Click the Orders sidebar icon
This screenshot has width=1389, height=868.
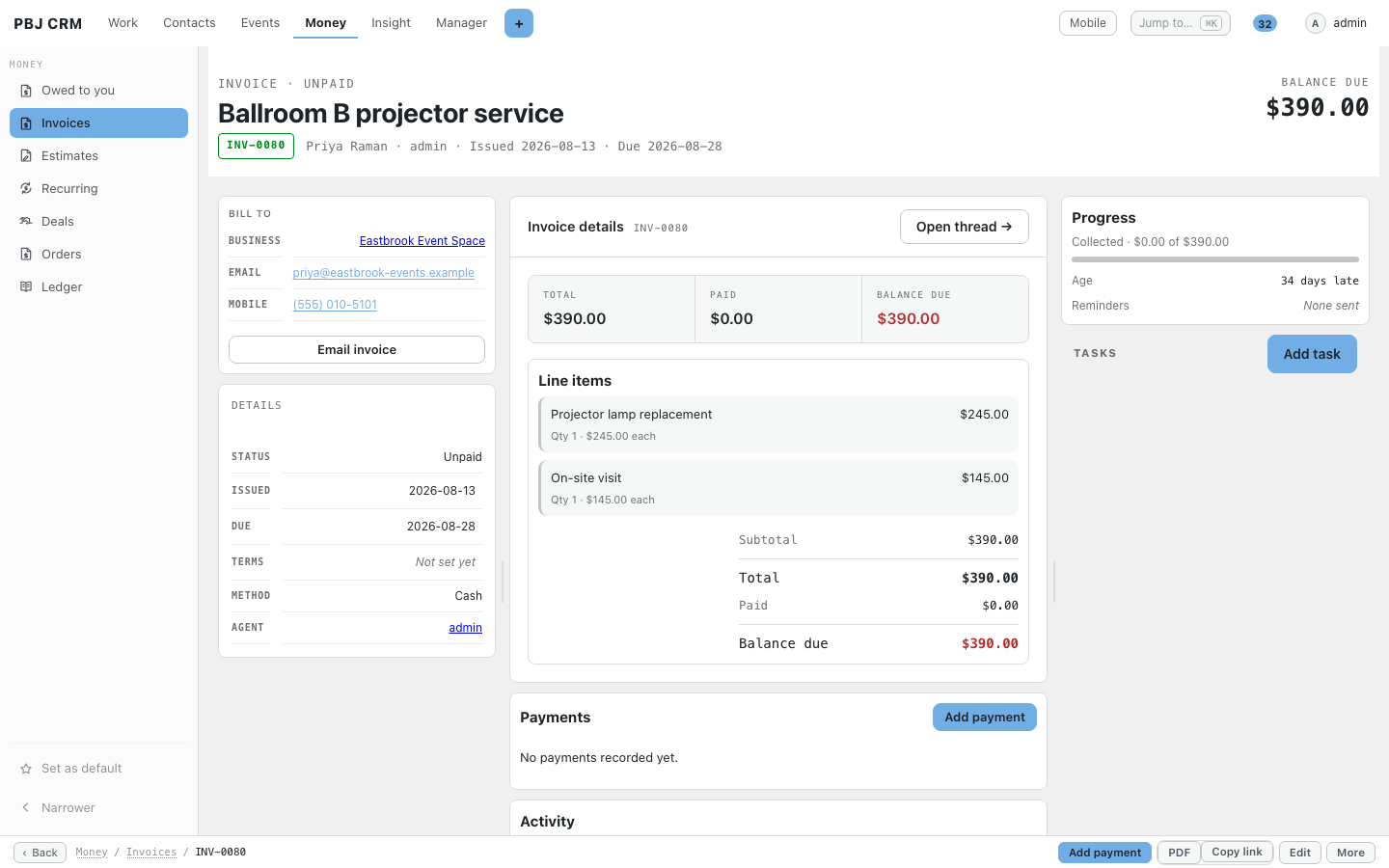(x=26, y=255)
